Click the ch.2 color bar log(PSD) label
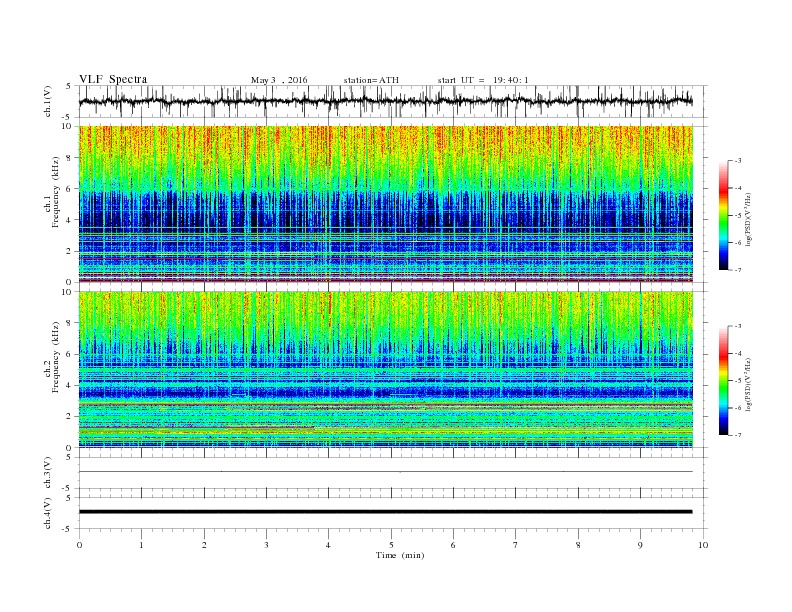Screen dimensions: 792x612 pyautogui.click(x=749, y=384)
